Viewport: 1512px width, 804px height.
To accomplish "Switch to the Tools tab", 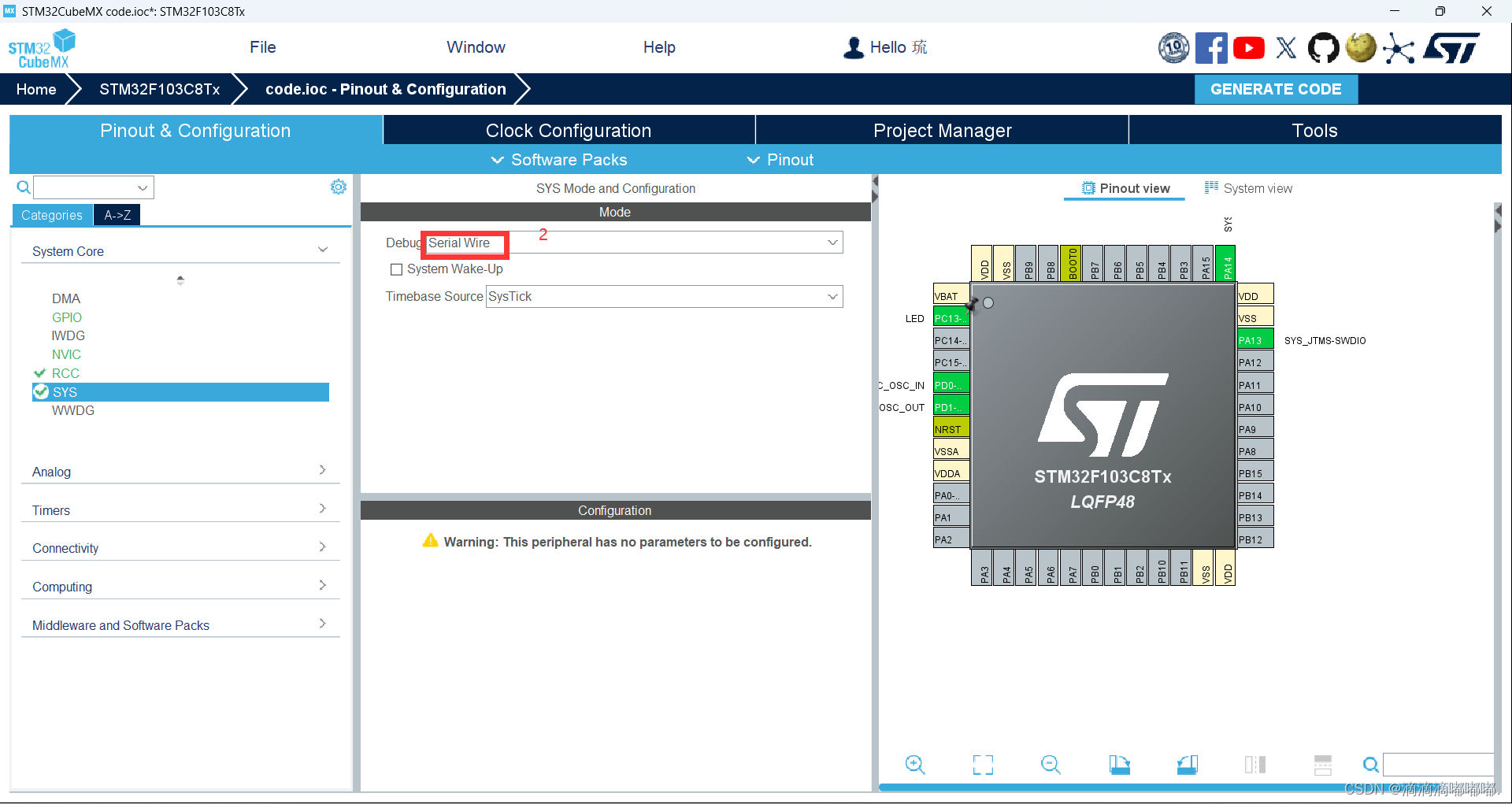I will click(1315, 131).
